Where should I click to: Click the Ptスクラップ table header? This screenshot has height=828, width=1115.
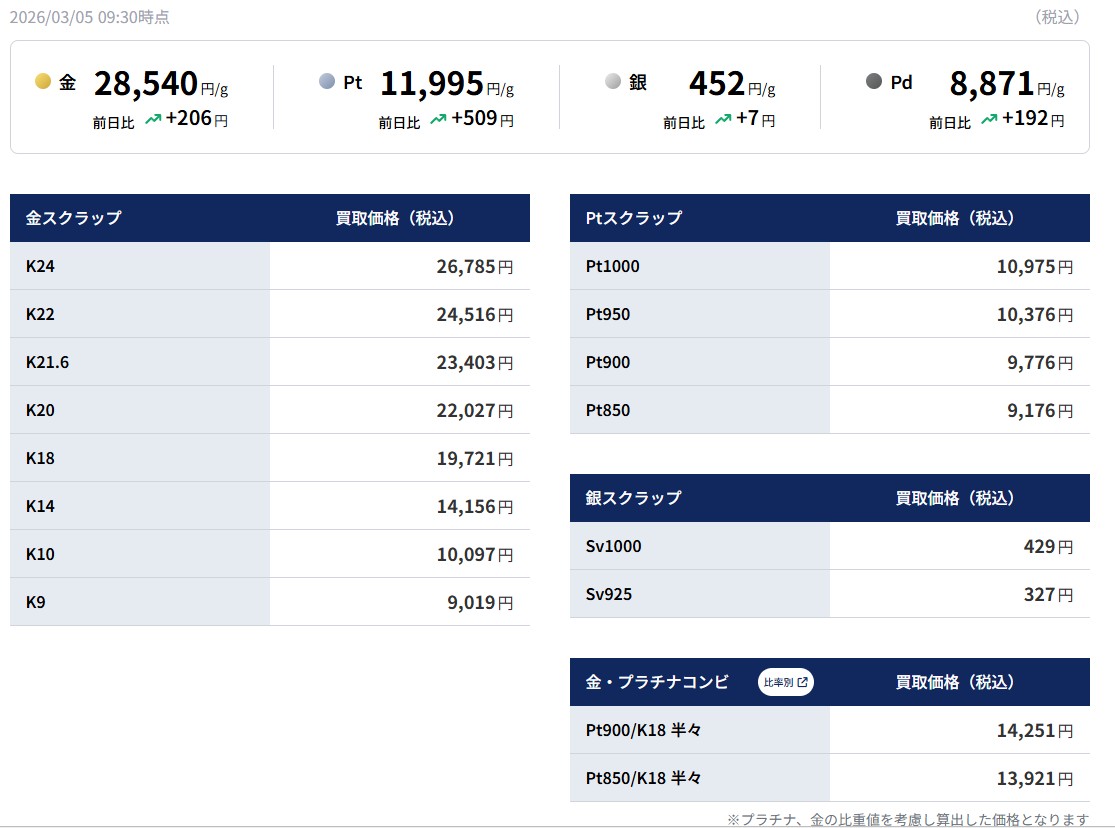pos(634,218)
